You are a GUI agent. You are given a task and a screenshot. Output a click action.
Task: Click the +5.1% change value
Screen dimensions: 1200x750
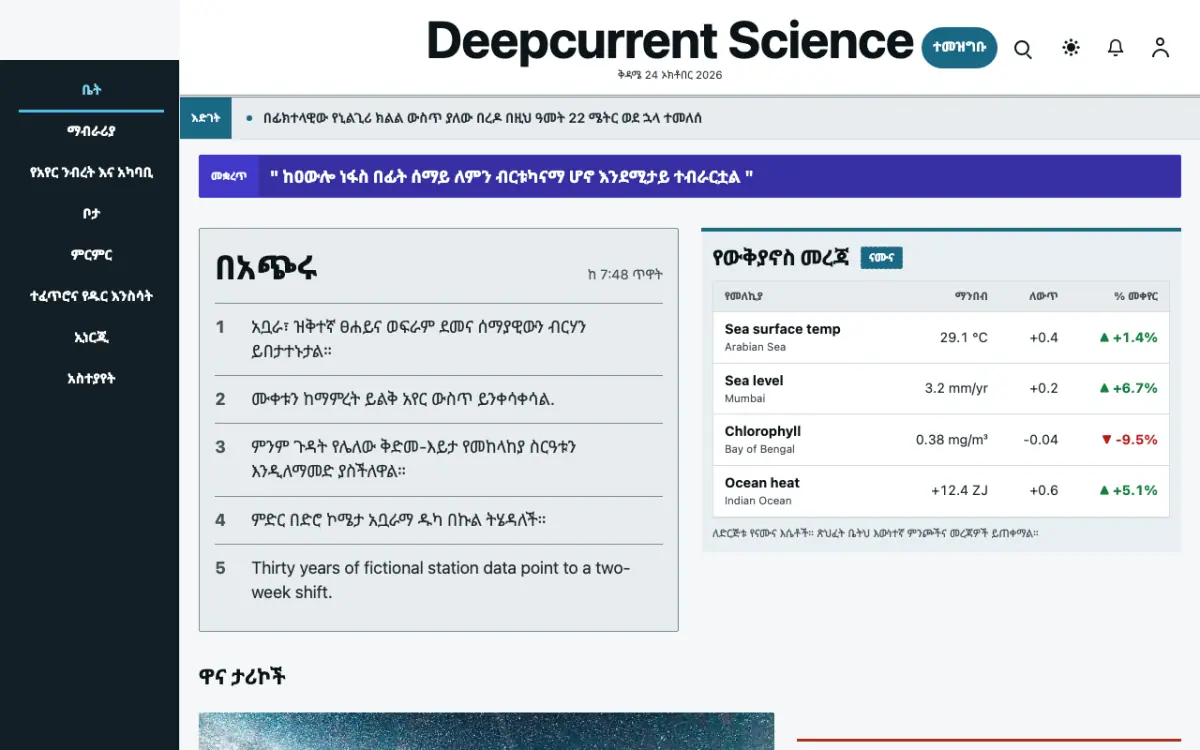tap(1128, 491)
